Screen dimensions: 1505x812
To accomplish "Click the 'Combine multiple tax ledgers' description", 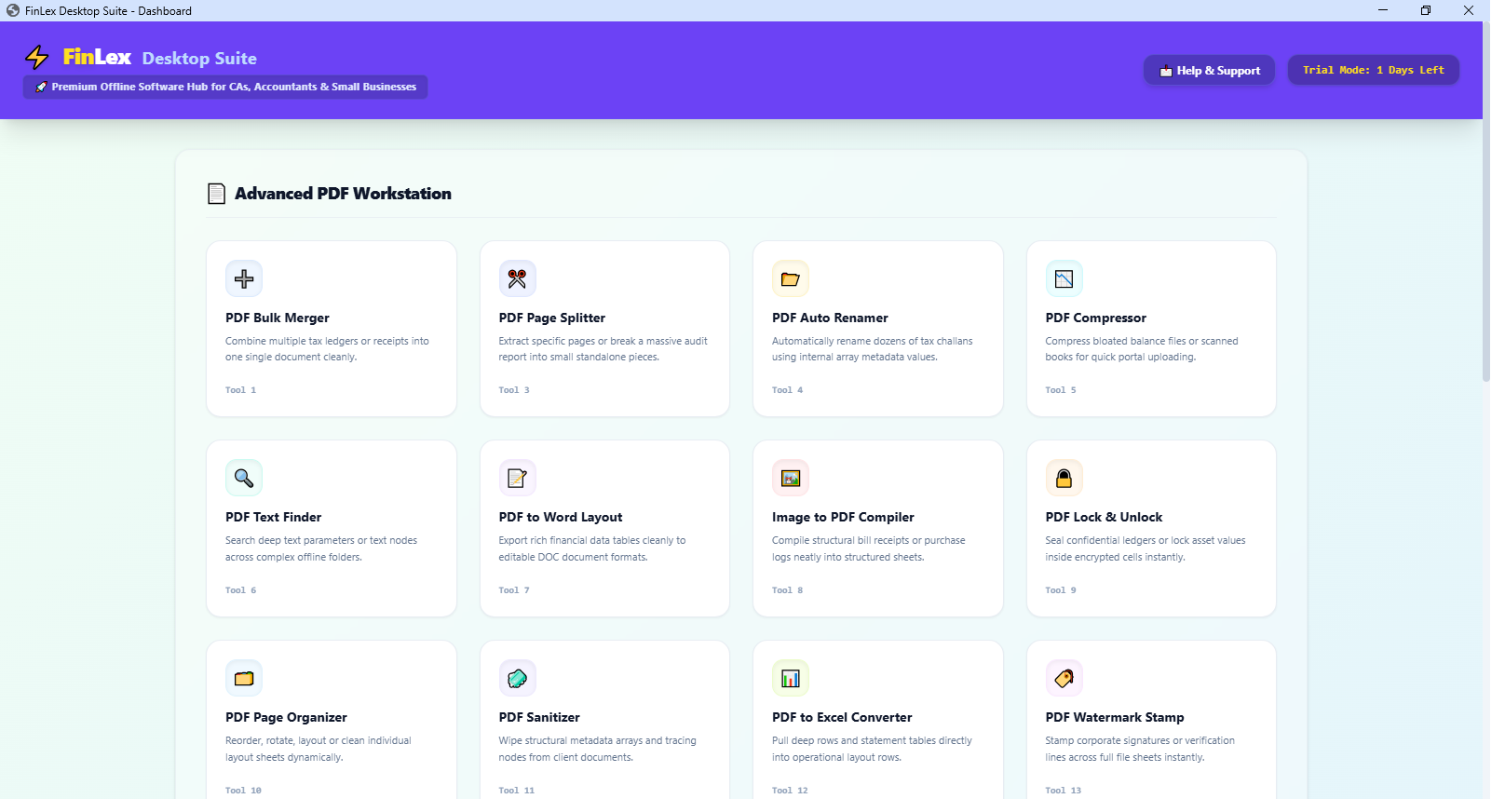I will pyautogui.click(x=327, y=349).
